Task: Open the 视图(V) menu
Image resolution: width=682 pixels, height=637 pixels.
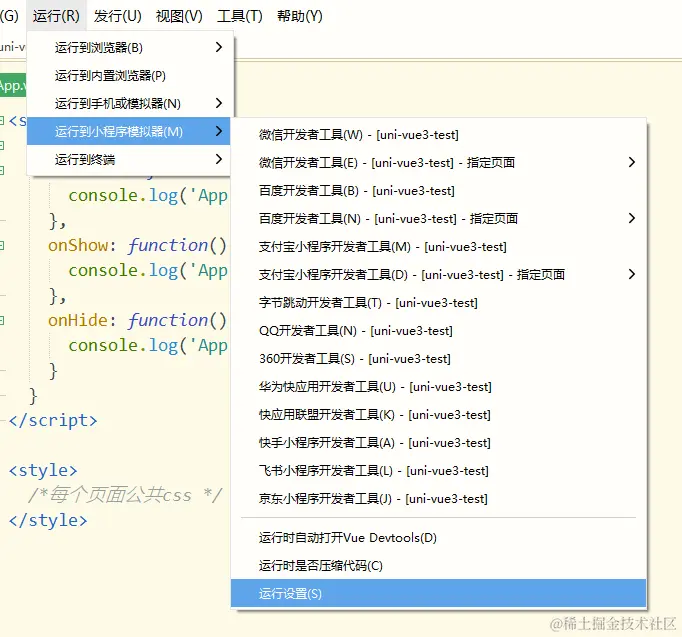Action: pos(179,16)
